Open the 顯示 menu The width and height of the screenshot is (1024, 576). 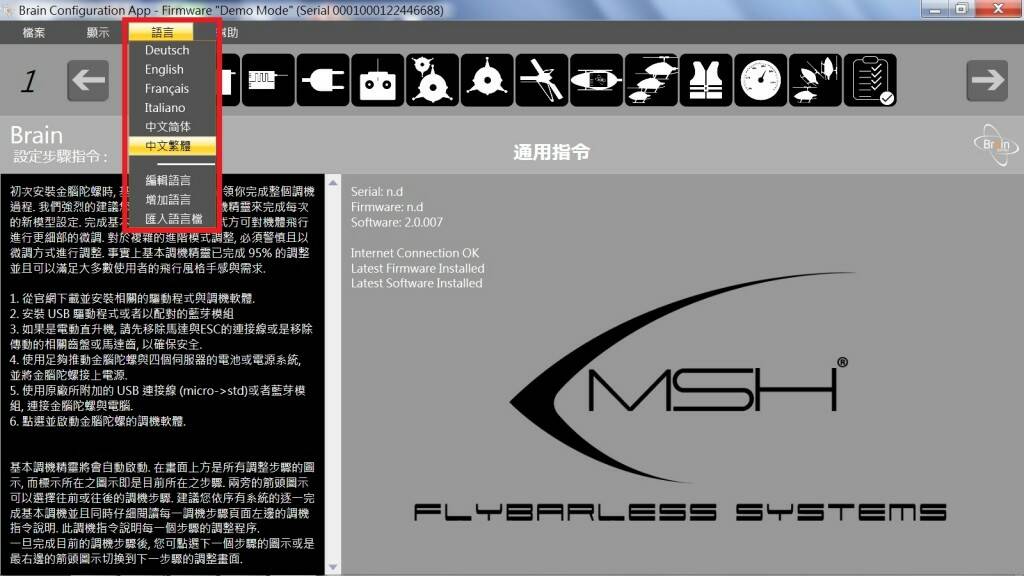pos(98,33)
